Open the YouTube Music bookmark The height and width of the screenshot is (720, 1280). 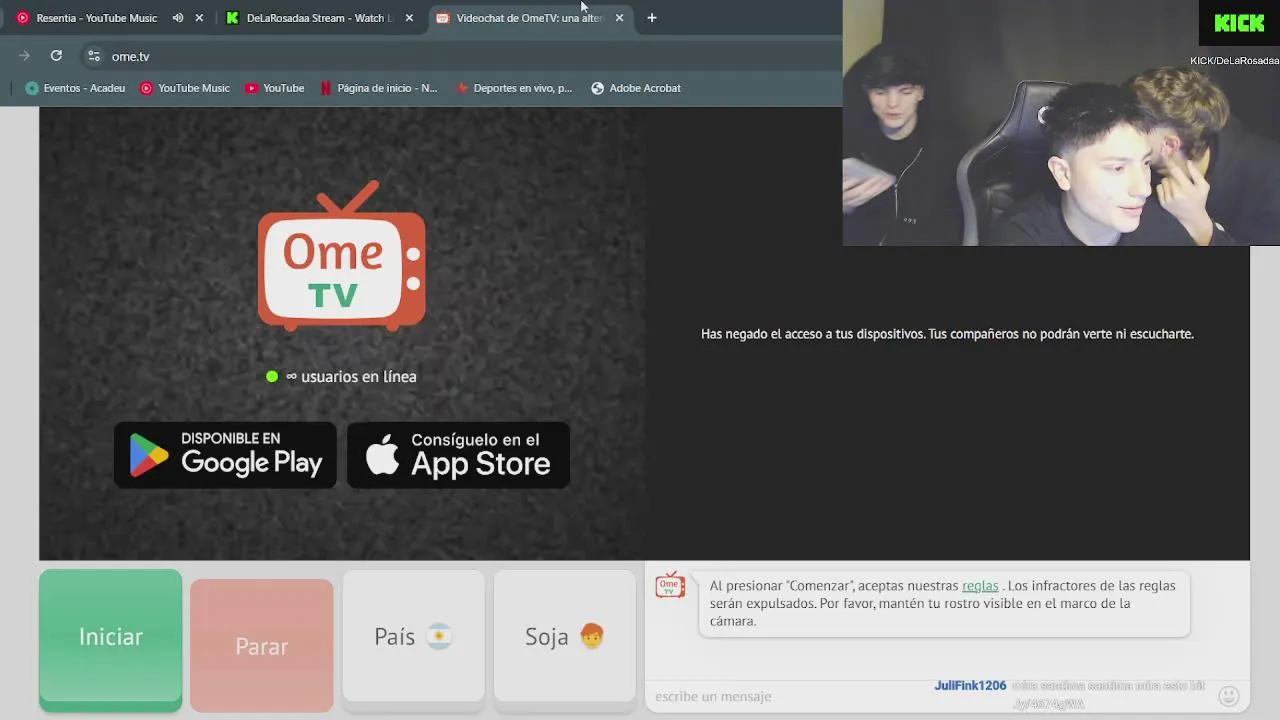point(185,88)
